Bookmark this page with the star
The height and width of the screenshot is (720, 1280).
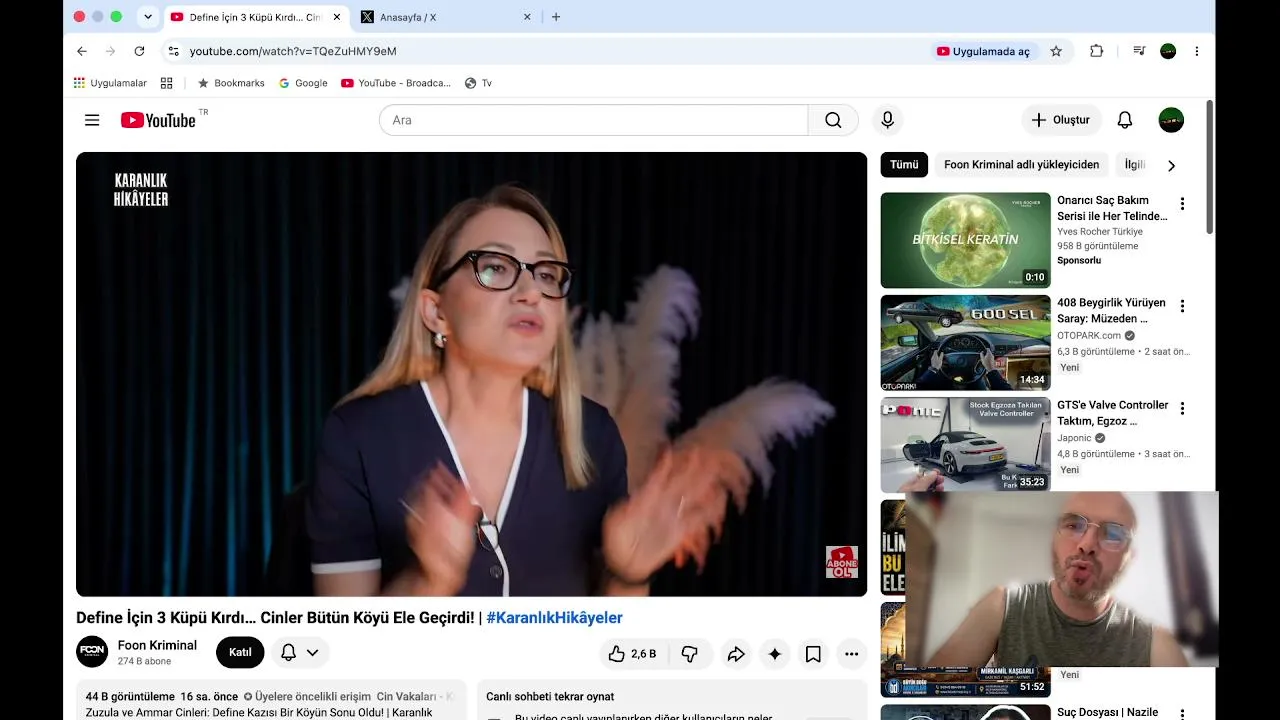(1056, 51)
